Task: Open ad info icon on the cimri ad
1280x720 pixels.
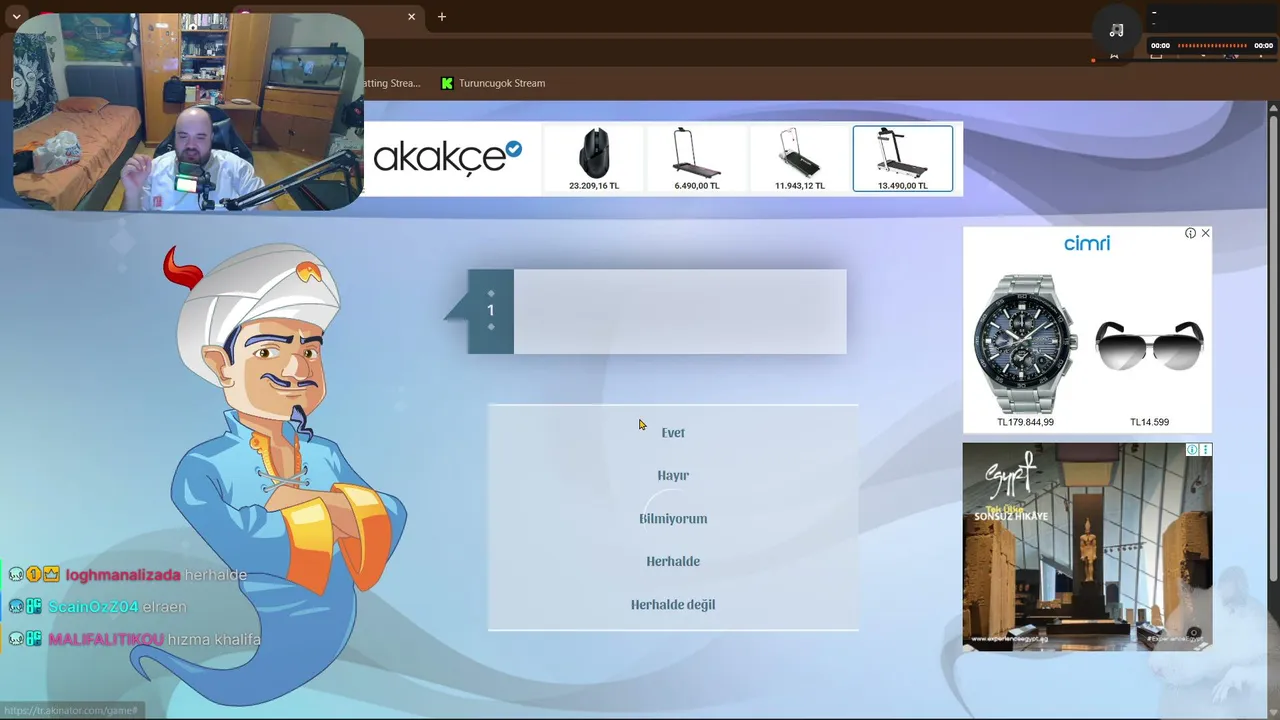Action: (x=1190, y=233)
